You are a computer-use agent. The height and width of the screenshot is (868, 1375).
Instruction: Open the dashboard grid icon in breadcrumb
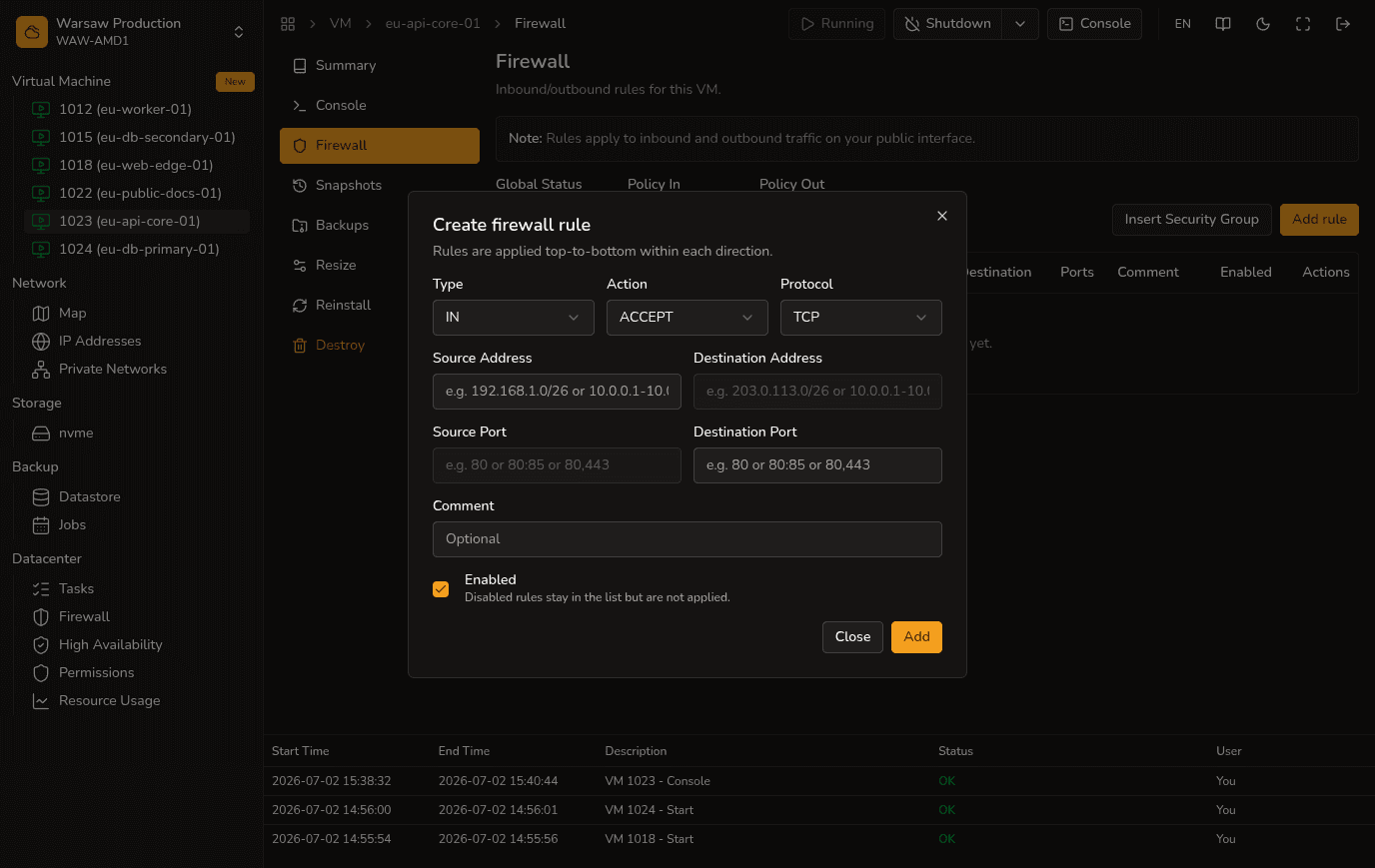tap(288, 23)
